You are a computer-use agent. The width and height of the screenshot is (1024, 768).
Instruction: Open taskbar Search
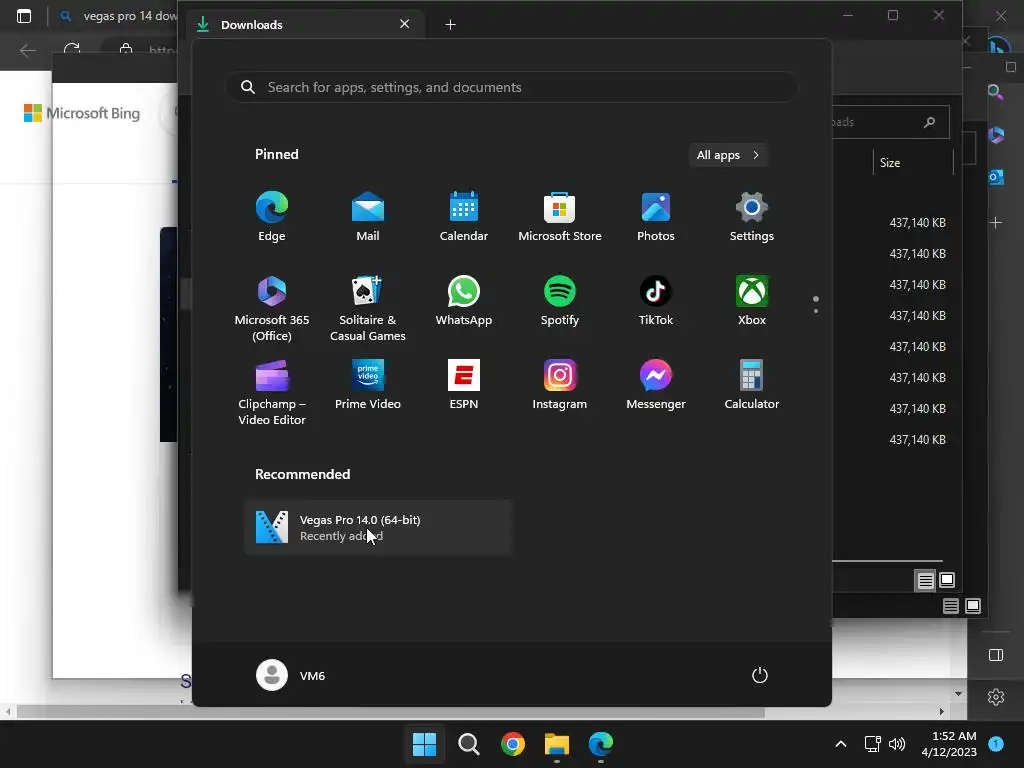pyautogui.click(x=468, y=744)
